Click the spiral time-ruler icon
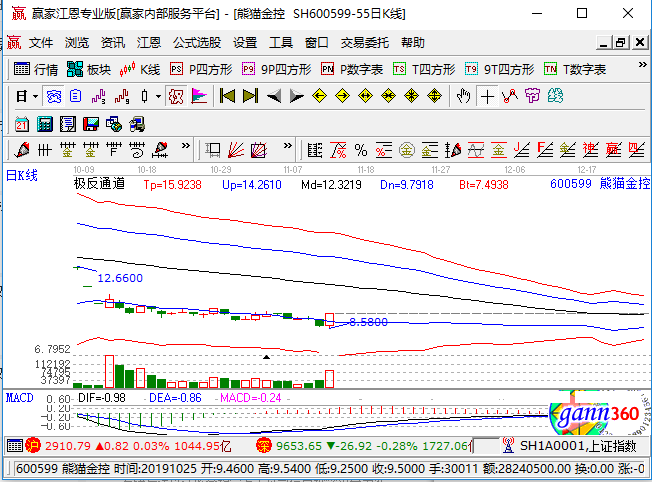The height and width of the screenshot is (482, 652). tap(137, 150)
